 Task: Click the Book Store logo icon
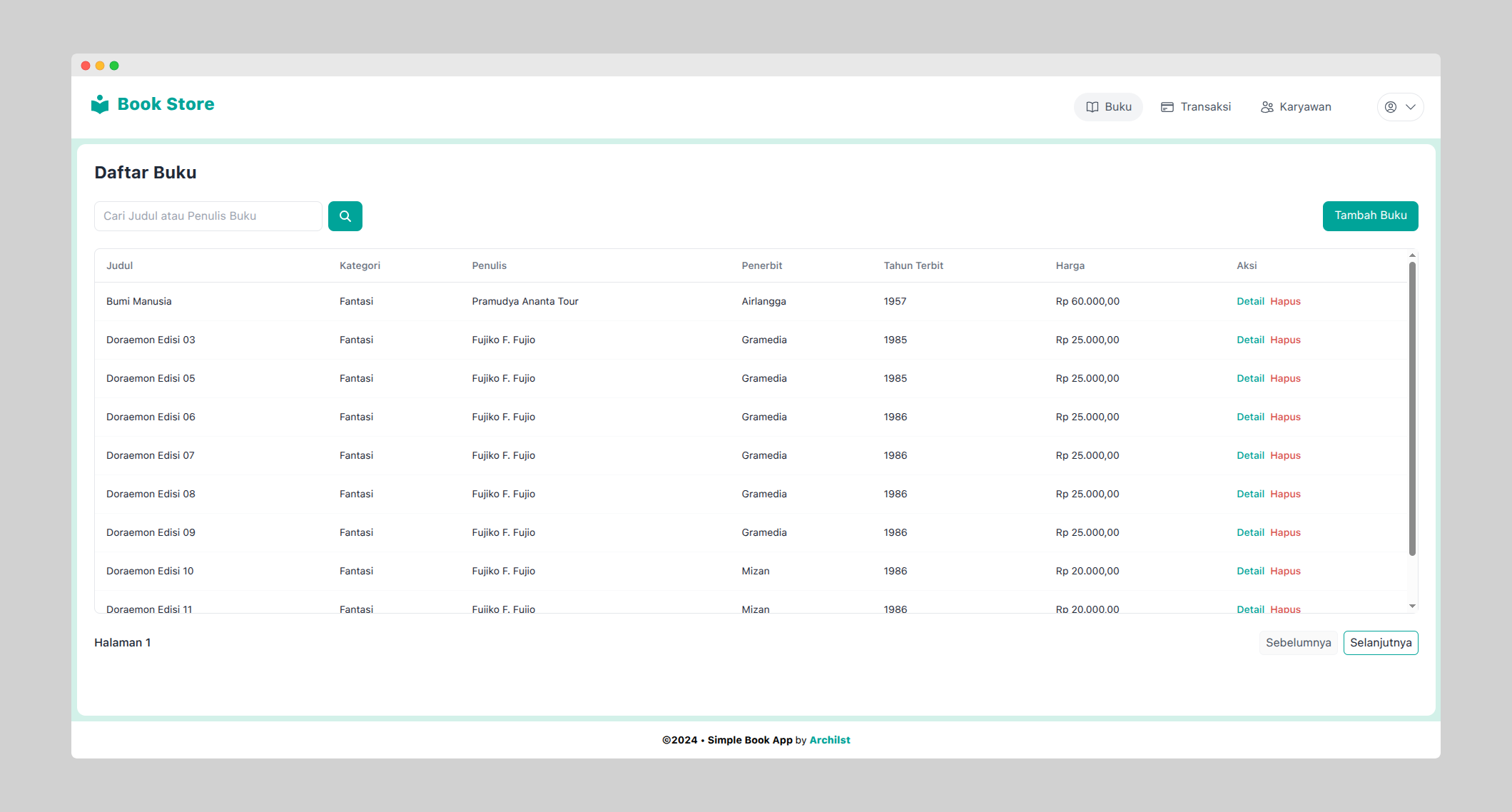click(x=100, y=104)
